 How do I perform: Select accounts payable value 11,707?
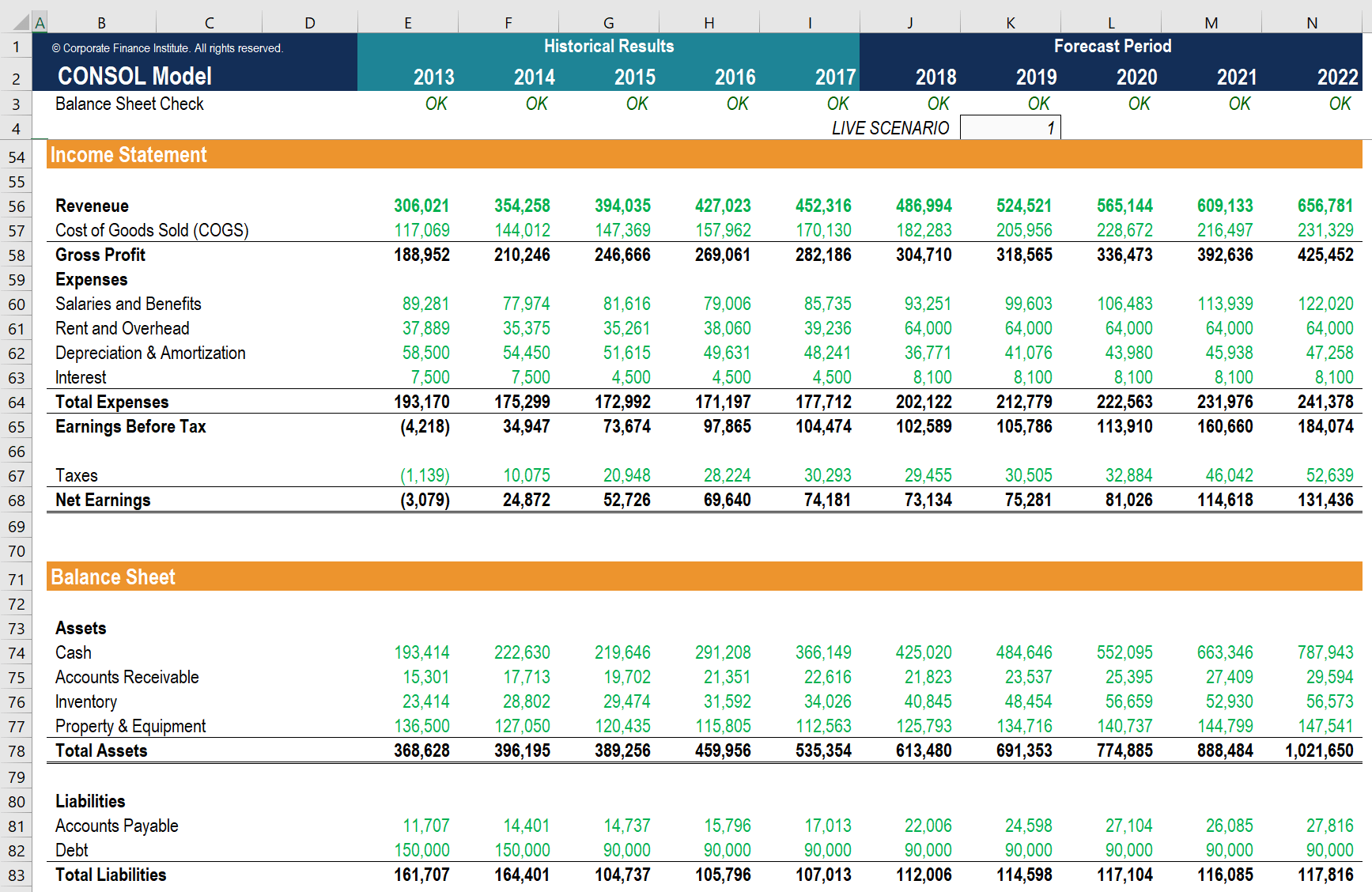425,826
